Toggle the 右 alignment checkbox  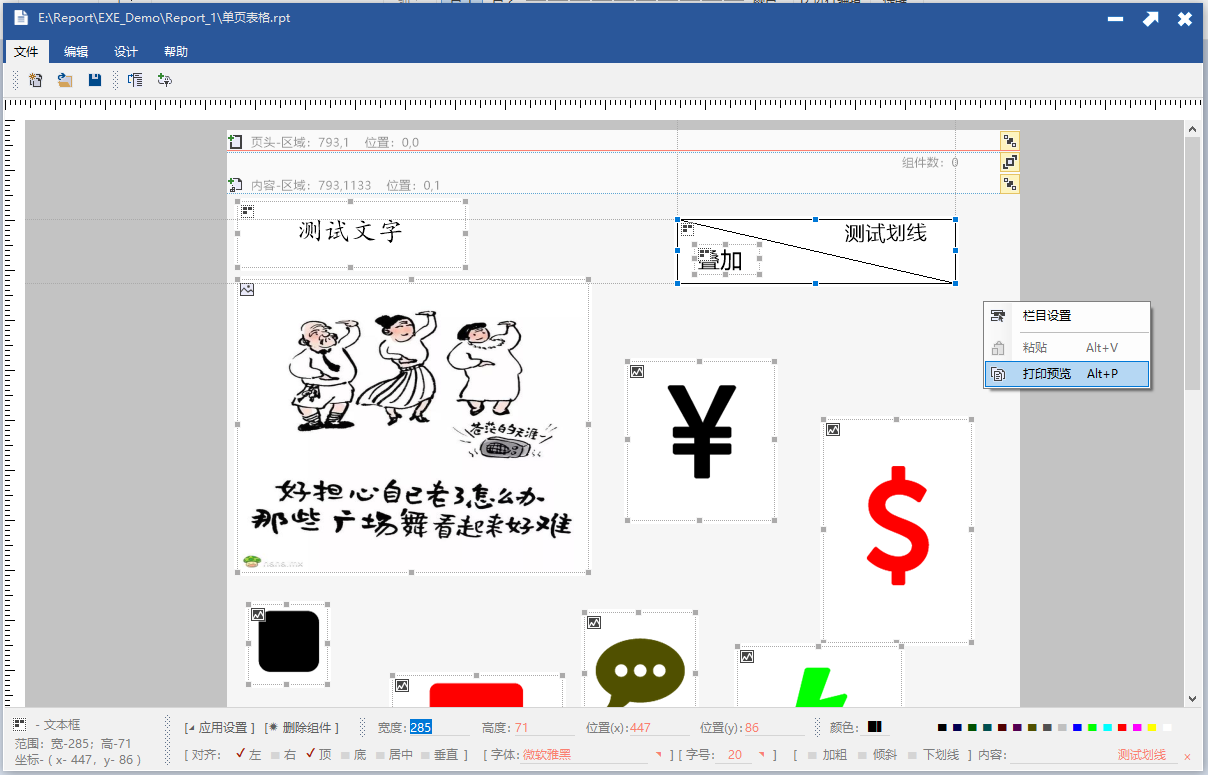pyautogui.click(x=275, y=755)
